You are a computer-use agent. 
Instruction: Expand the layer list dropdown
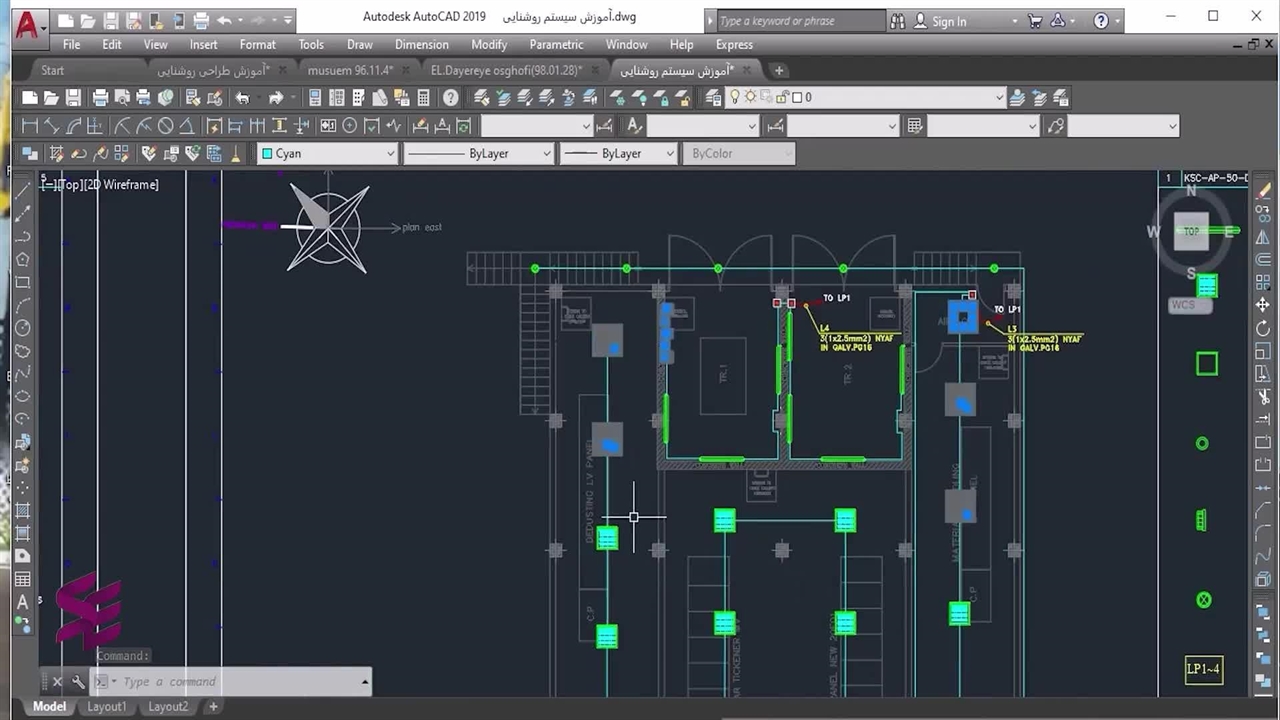click(998, 98)
